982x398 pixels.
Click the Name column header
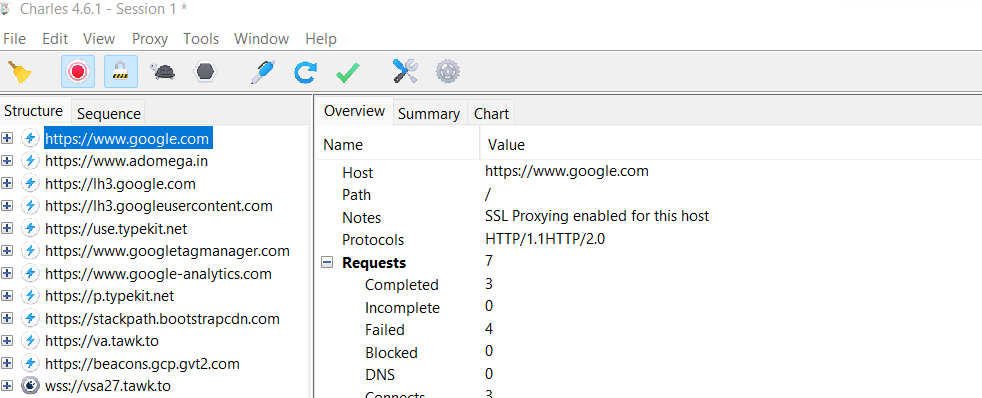click(398, 145)
